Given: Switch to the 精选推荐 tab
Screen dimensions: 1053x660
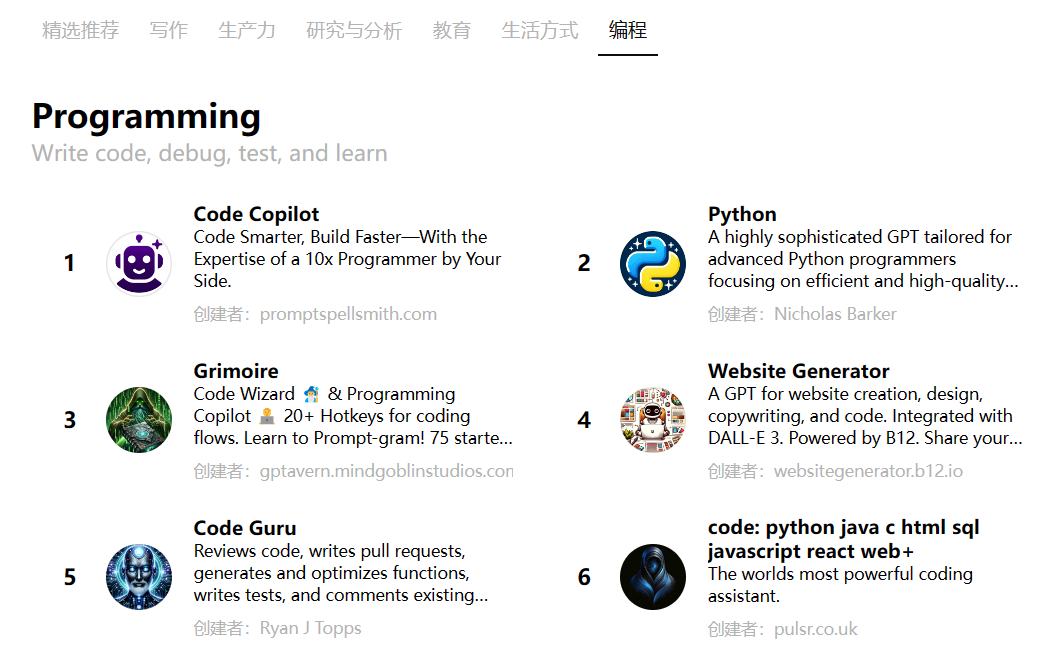Looking at the screenshot, I should coord(80,30).
